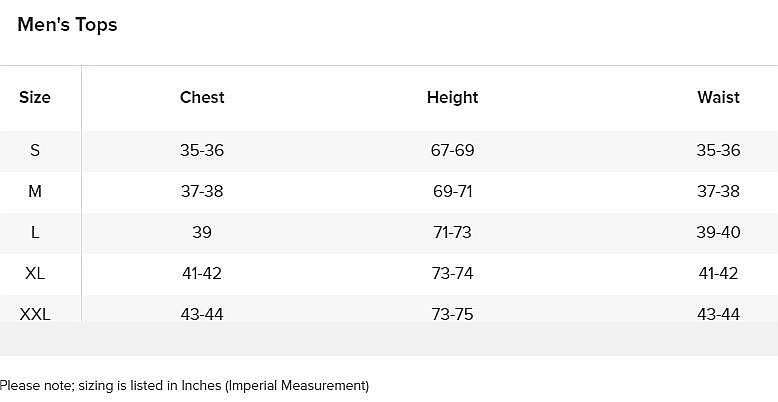Select the Height column header
778x402 pixels.
click(453, 97)
